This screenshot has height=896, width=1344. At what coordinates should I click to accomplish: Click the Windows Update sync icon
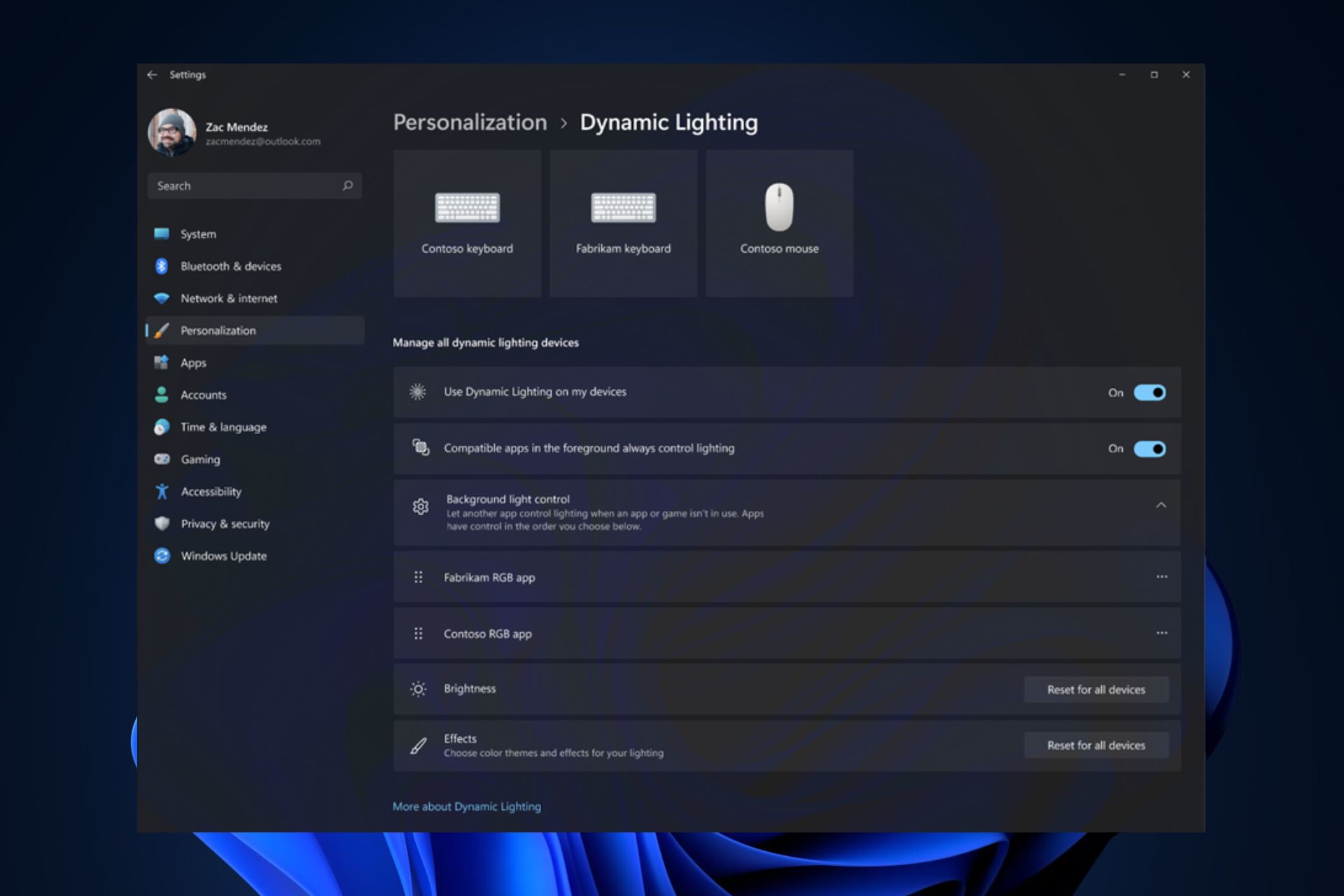[x=162, y=556]
